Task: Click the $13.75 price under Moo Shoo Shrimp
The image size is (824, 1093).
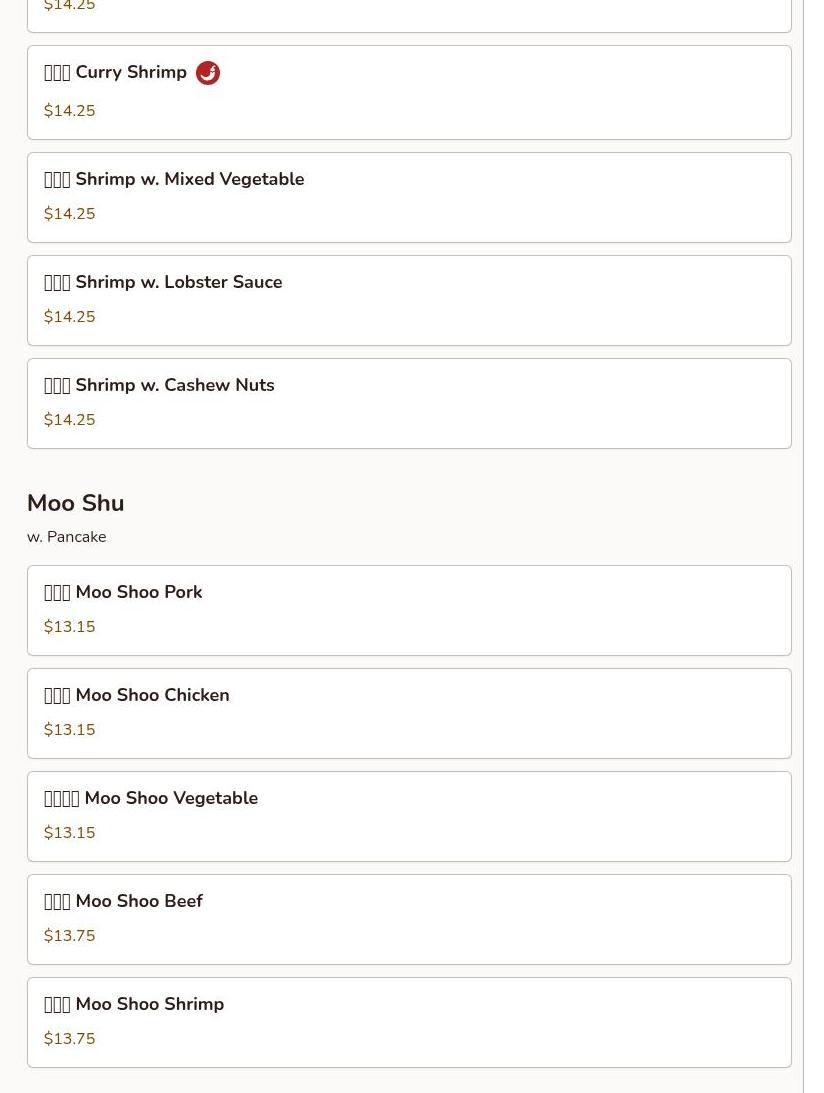Action: tap(70, 1039)
